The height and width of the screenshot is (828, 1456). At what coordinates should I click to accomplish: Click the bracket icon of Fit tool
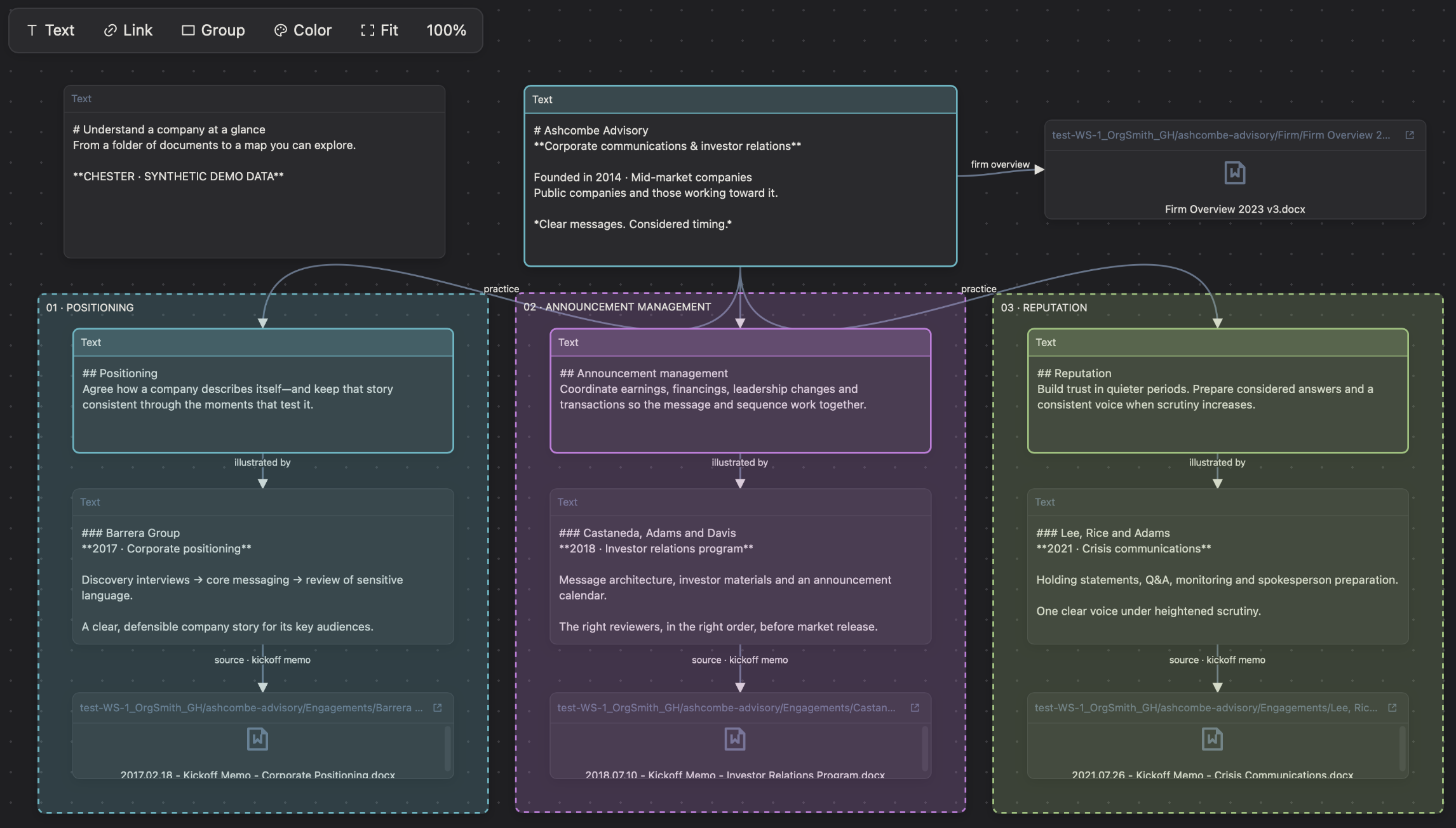tap(367, 30)
